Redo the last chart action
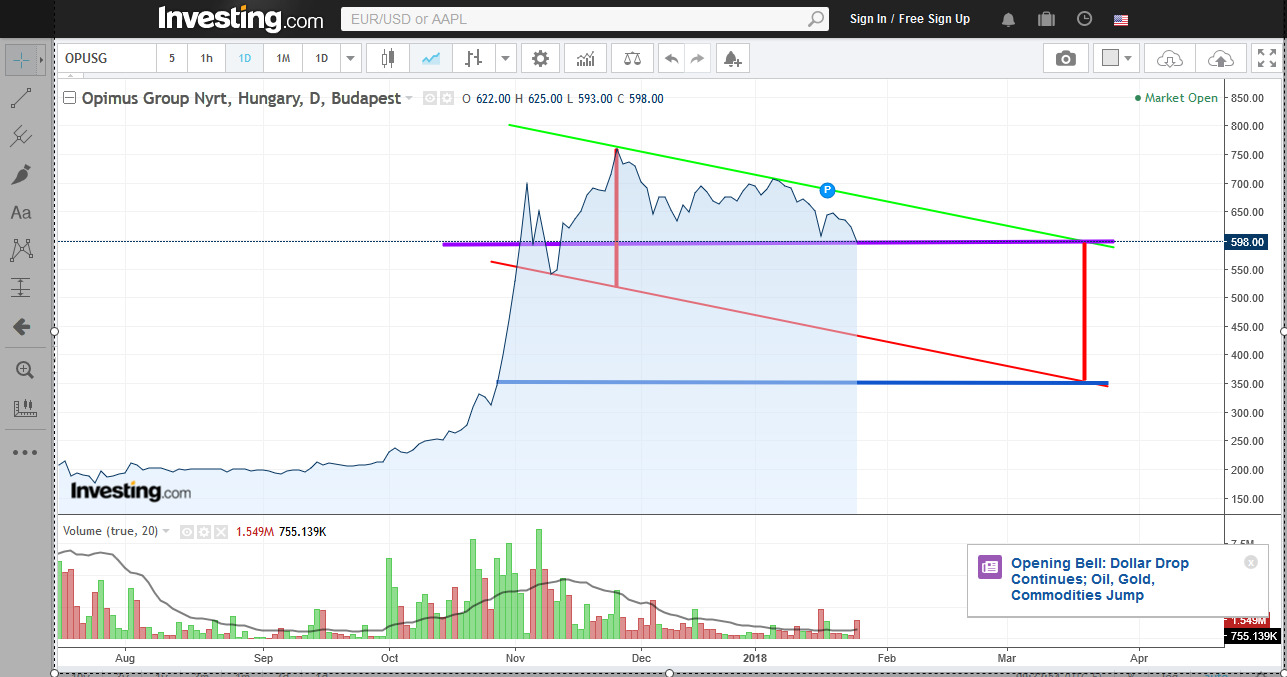The image size is (1287, 677). [697, 59]
